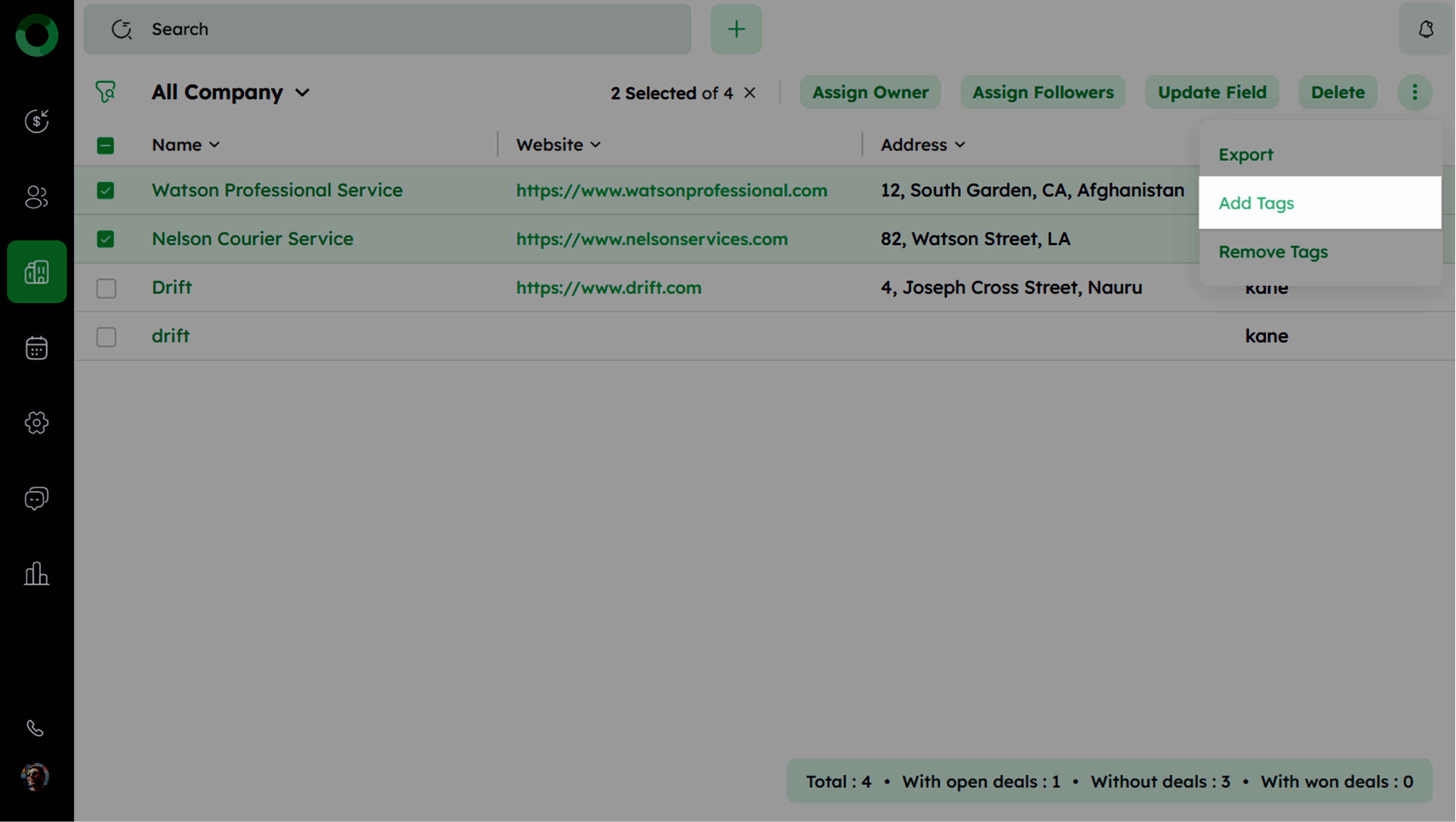Open the Reports bar chart icon
This screenshot has height=822, width=1456.
pyautogui.click(x=37, y=574)
